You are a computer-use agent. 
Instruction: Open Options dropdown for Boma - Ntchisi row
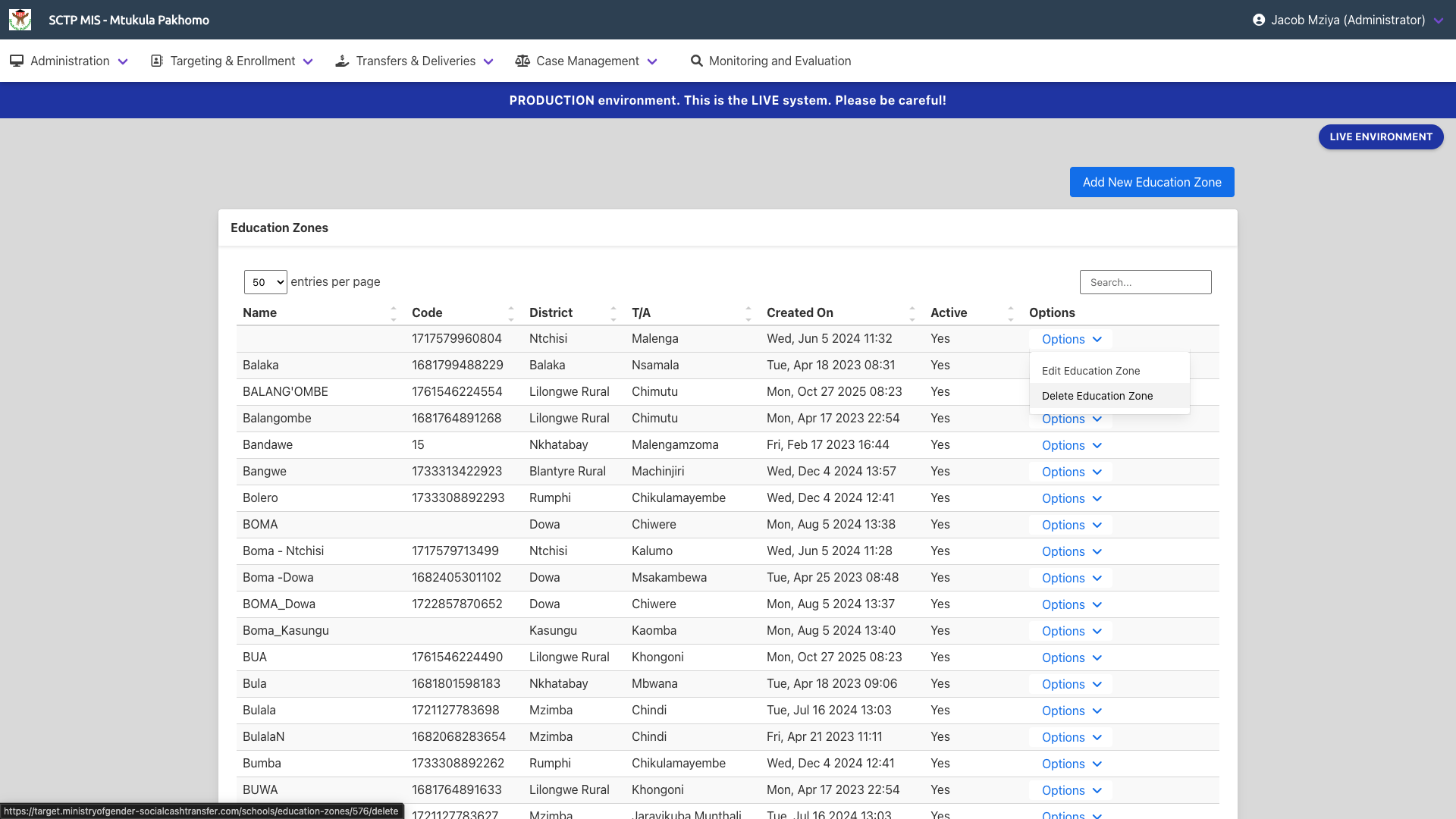pyautogui.click(x=1071, y=551)
